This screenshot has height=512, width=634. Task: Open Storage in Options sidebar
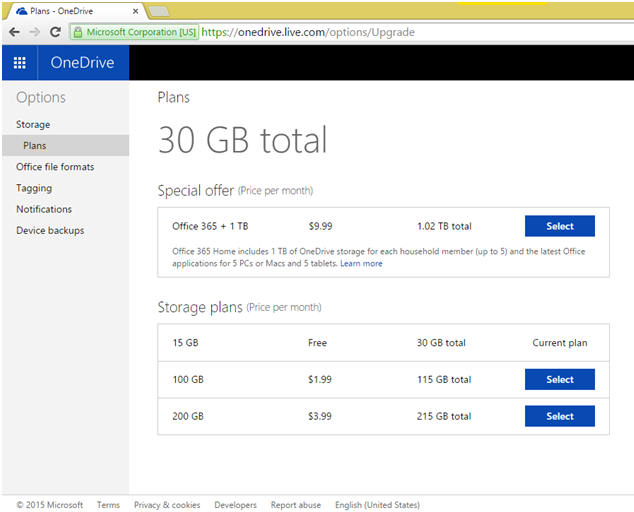click(33, 125)
